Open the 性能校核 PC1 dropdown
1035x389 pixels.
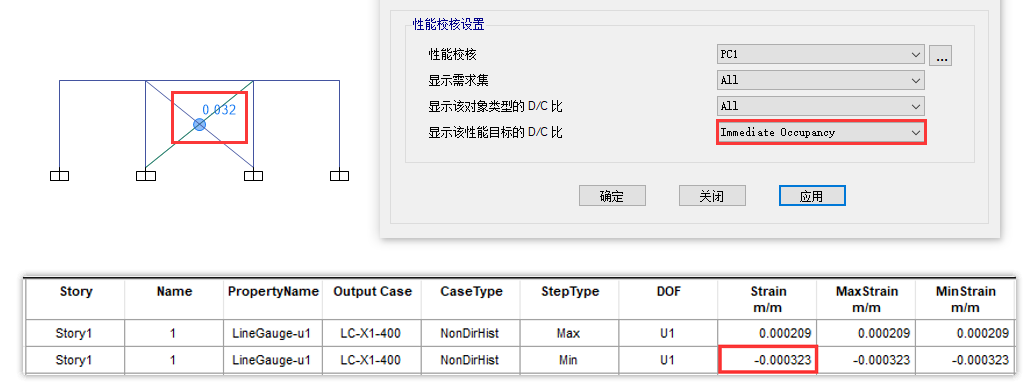pos(820,54)
